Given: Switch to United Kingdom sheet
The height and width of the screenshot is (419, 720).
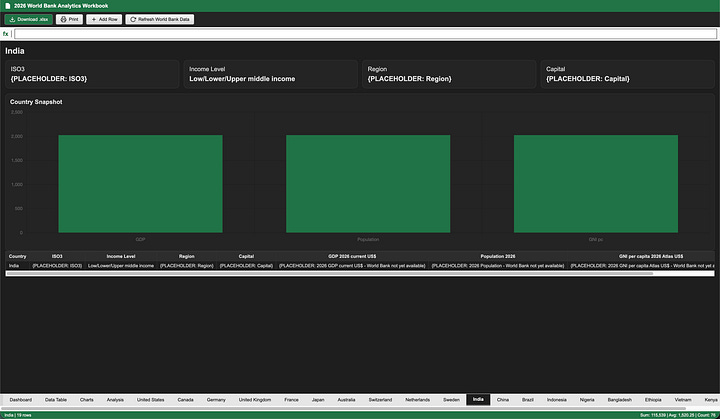Looking at the screenshot, I should tap(254, 400).
